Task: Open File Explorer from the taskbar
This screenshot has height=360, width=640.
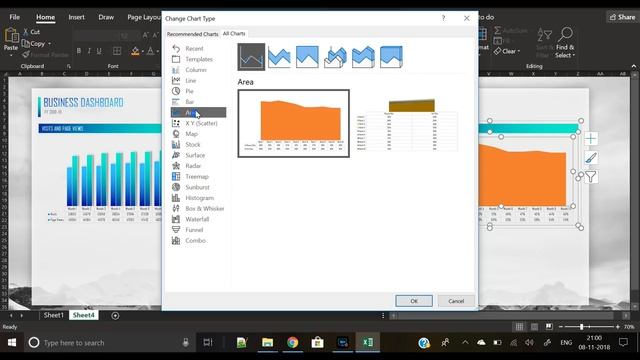Action: pos(267,342)
